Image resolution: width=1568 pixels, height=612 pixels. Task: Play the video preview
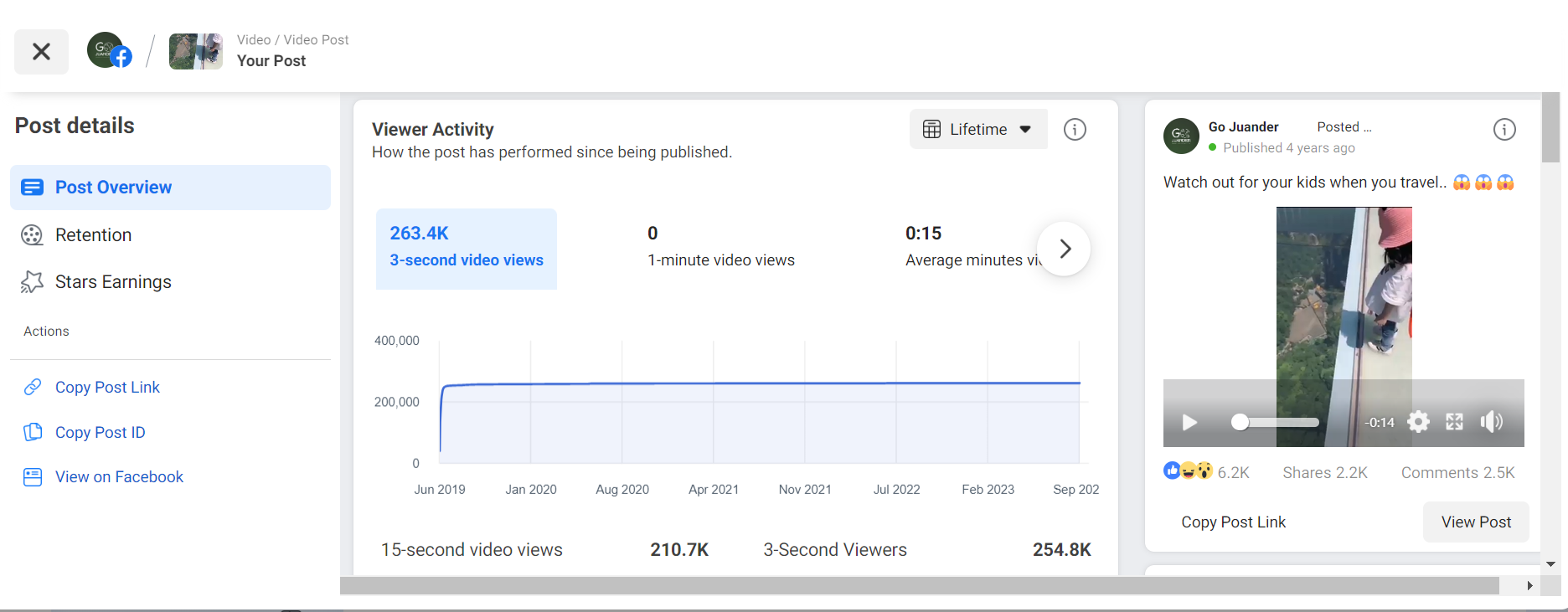tap(1189, 423)
